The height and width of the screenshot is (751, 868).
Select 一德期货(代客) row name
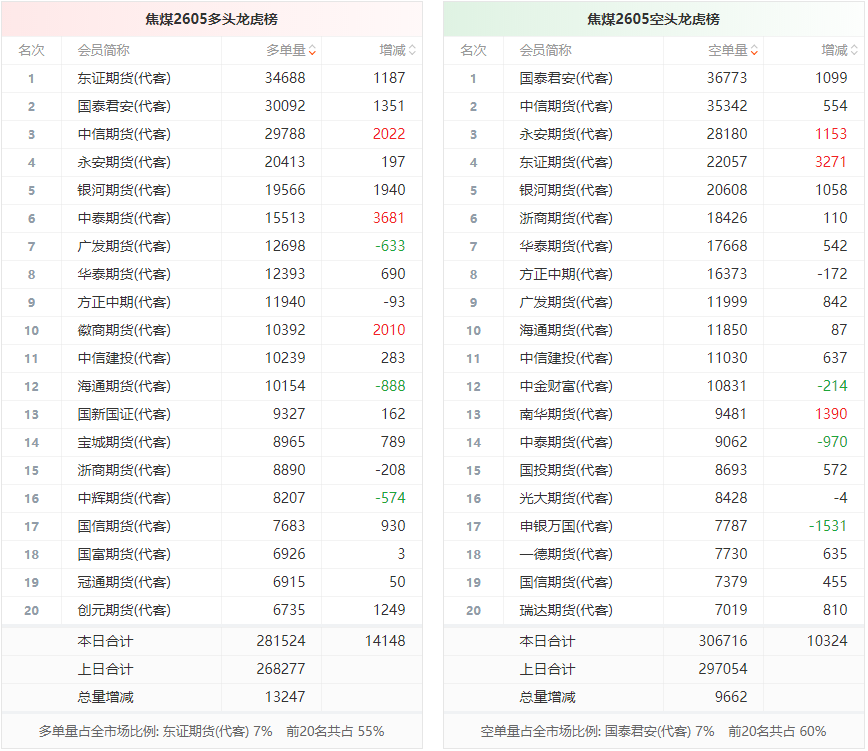click(x=566, y=554)
